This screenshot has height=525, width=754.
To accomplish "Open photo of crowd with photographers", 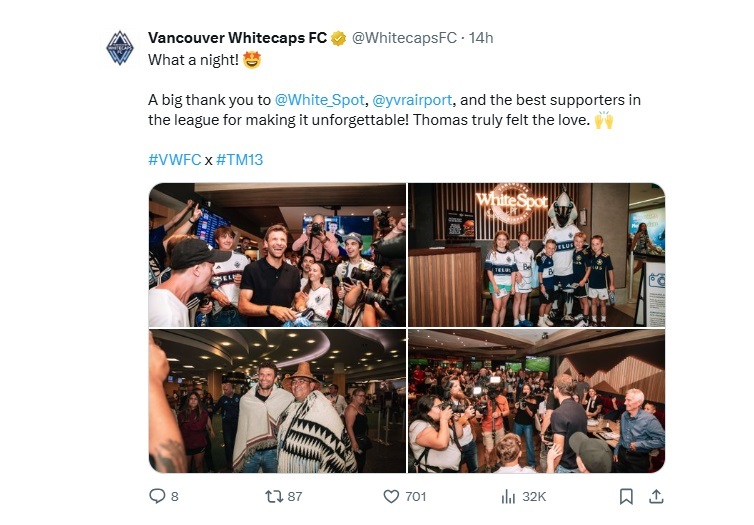I will point(537,401).
